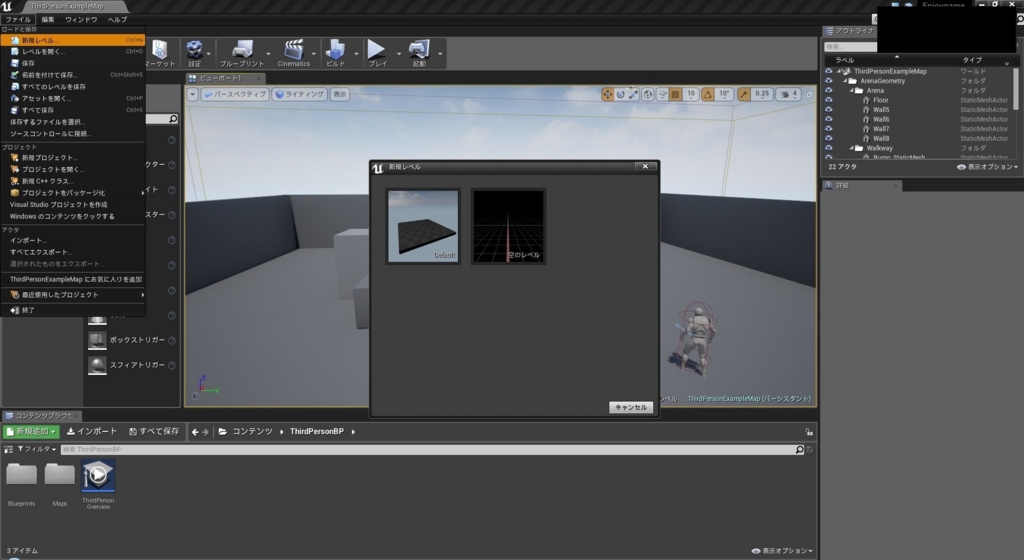1024x560 pixels.
Task: Open grid snap size 10 dropdown
Action: pyautogui.click(x=691, y=95)
